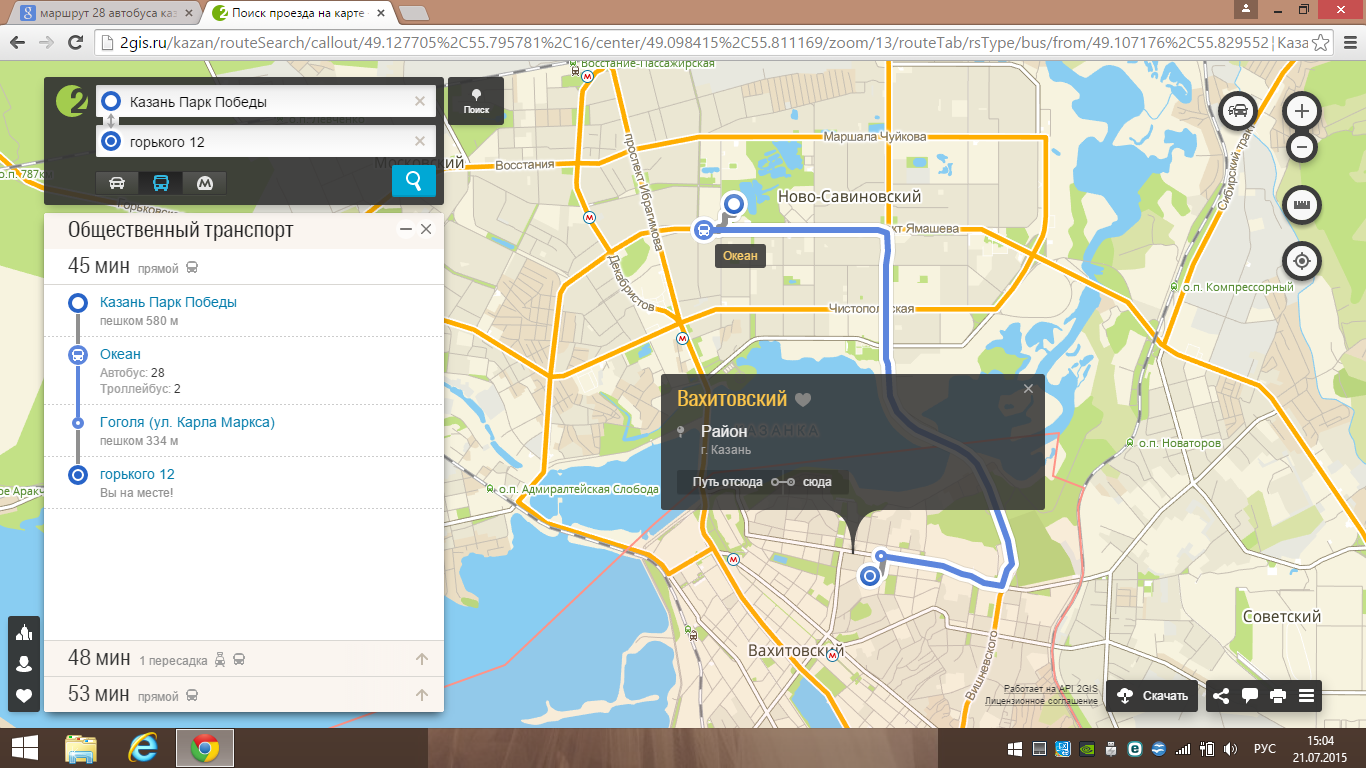Bookmark this page with star
Viewport: 1366px width, 768px height.
[x=1321, y=43]
